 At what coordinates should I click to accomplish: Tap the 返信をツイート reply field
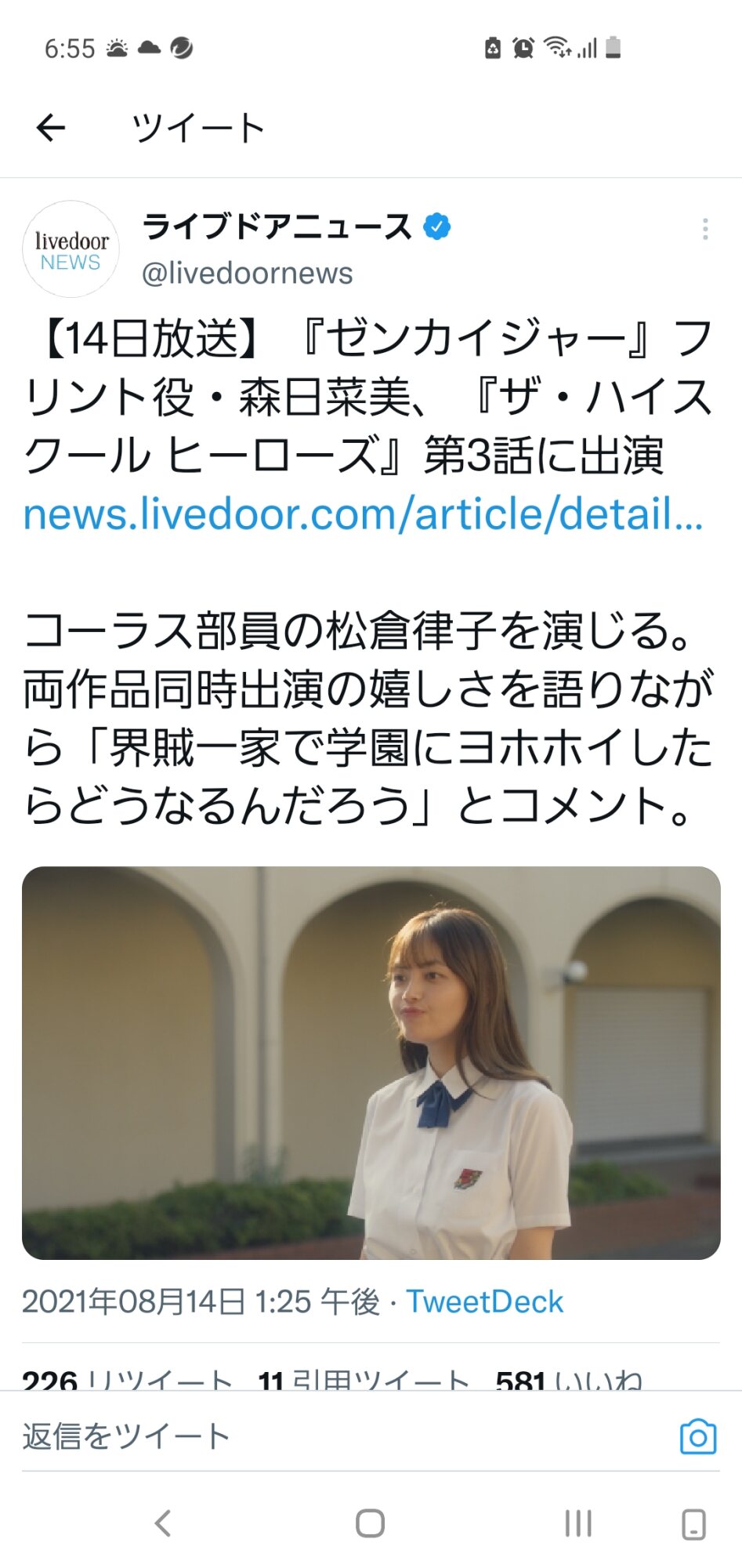click(345, 1437)
